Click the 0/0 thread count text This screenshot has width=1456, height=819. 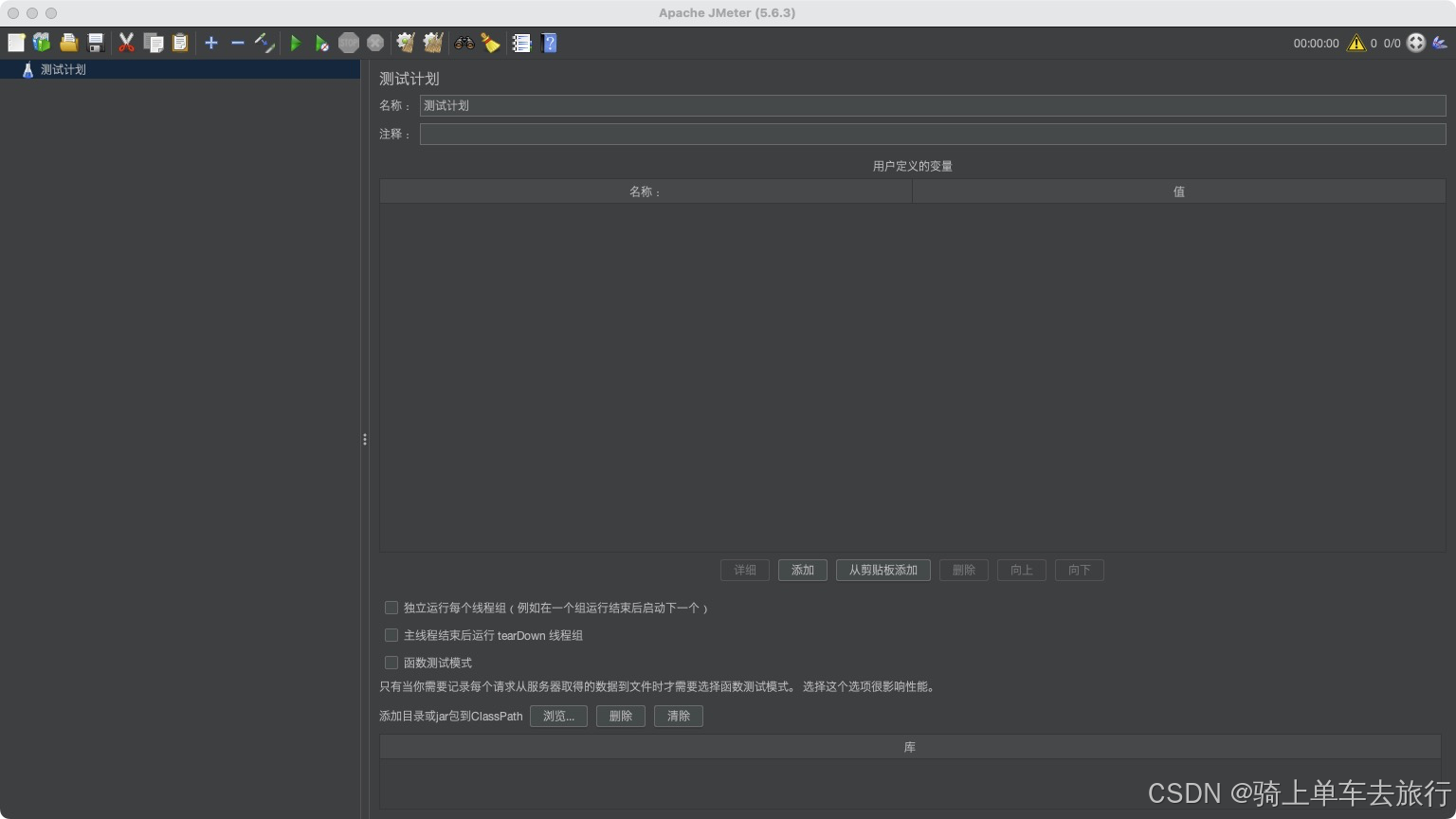[x=1392, y=43]
